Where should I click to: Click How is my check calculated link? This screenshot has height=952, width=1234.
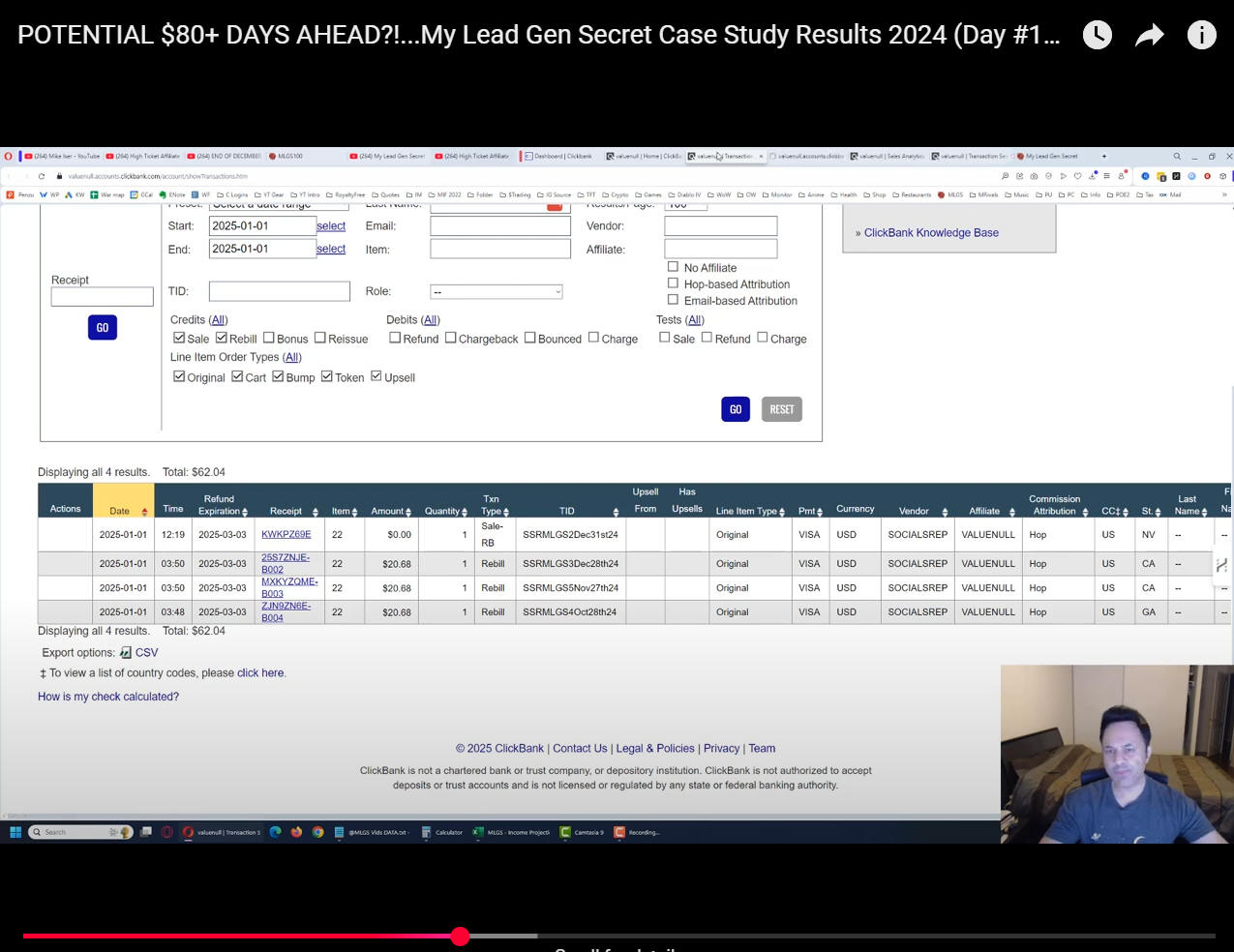click(108, 697)
